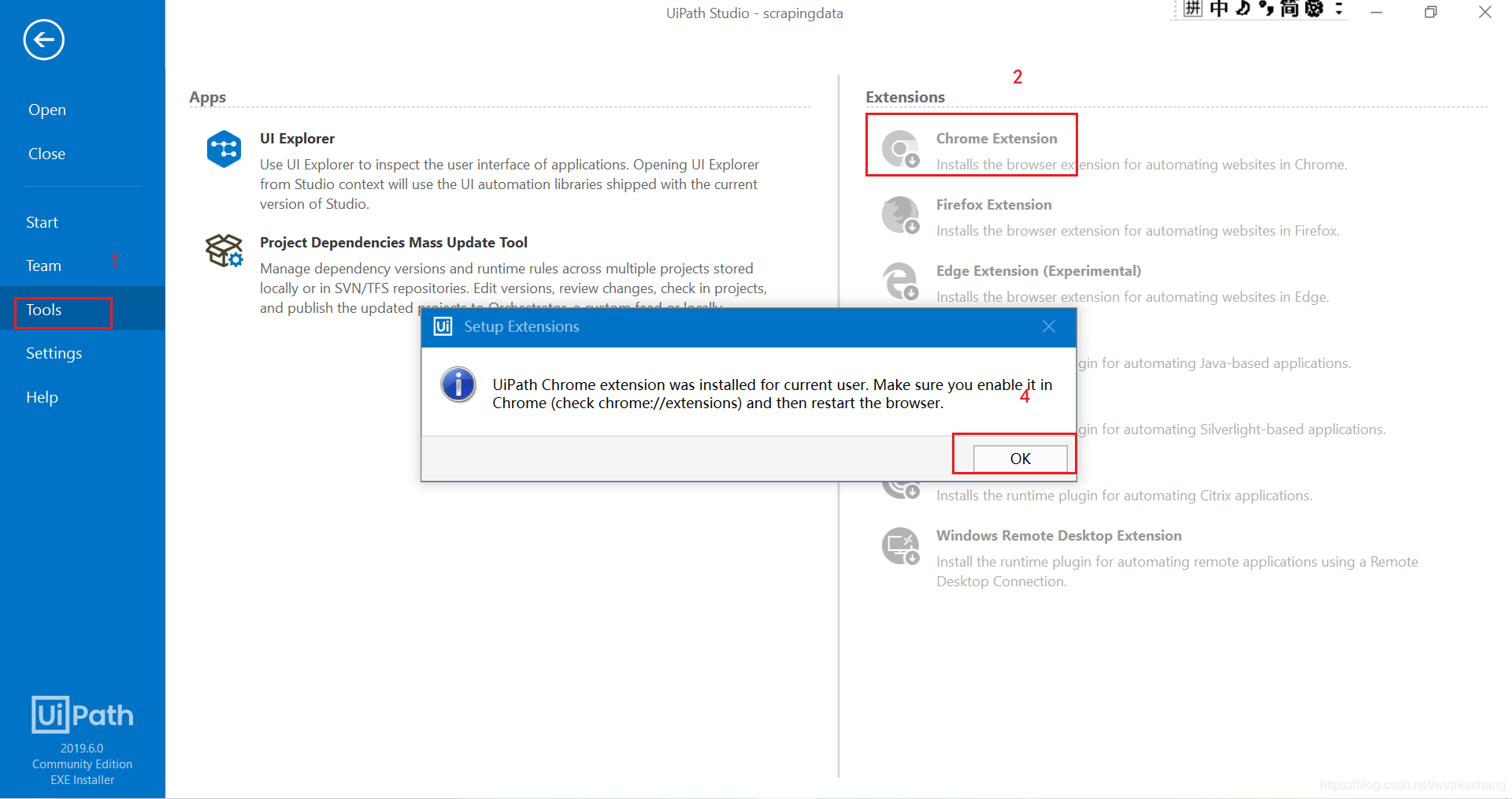Click the Firefox Extension title

(994, 205)
